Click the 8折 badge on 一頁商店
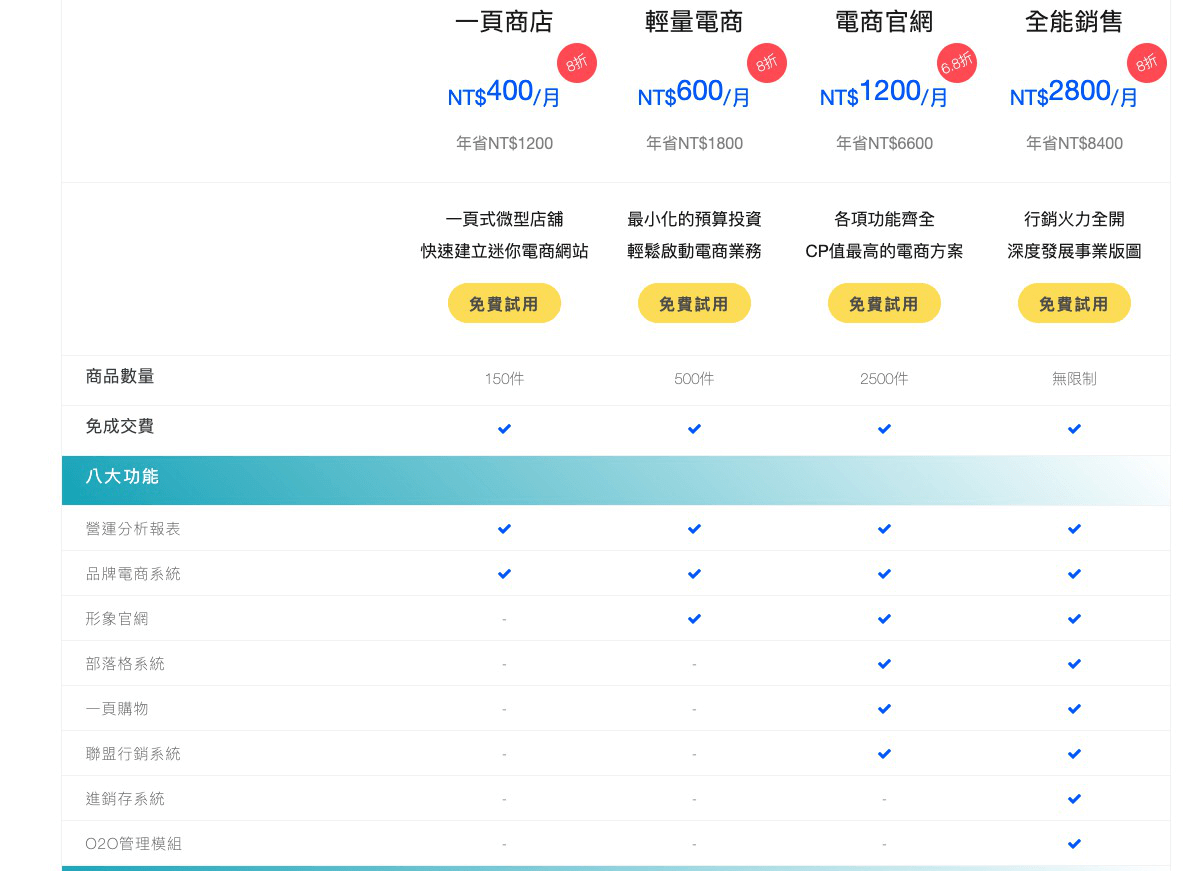 click(x=577, y=64)
